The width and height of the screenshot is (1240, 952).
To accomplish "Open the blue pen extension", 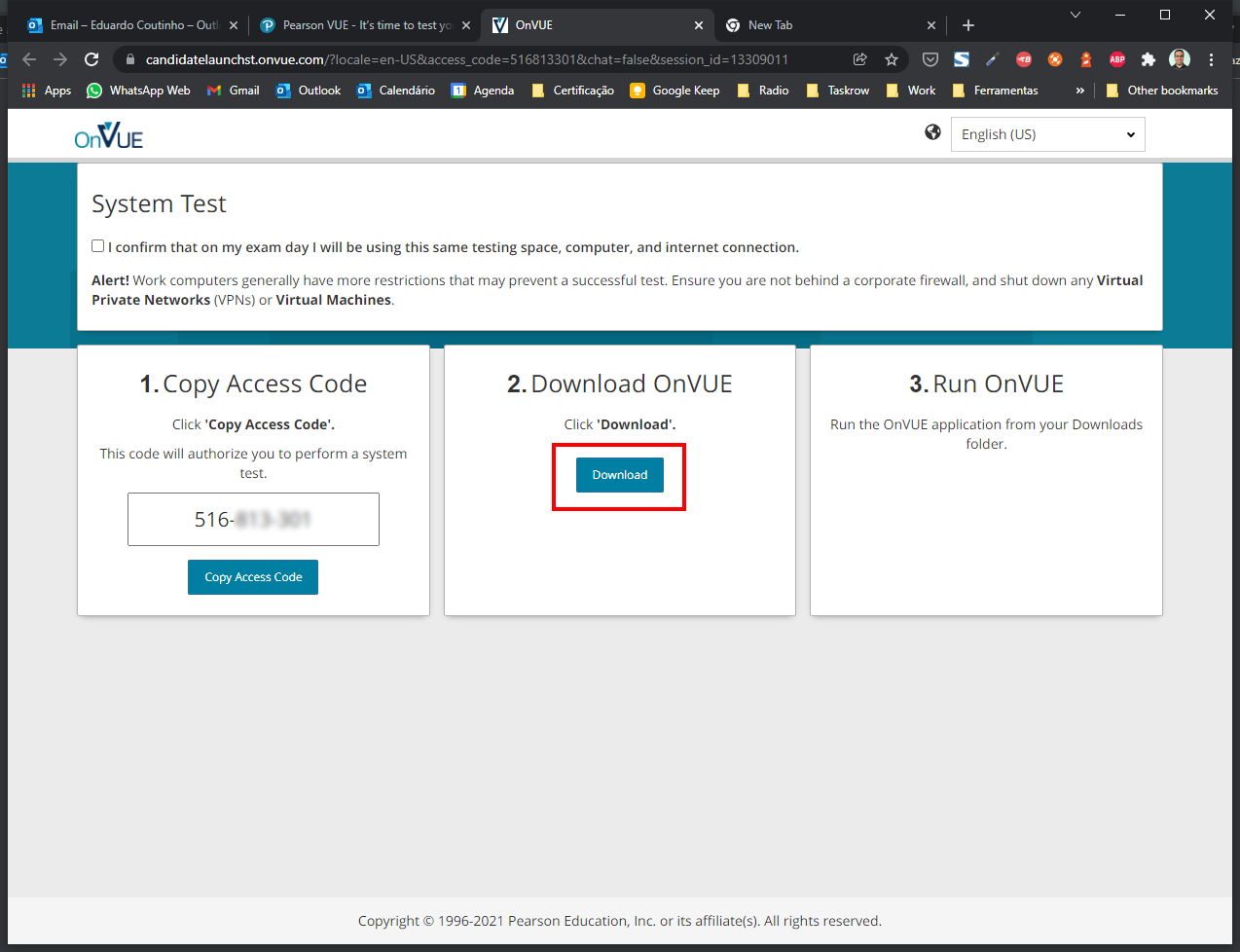I will point(993,59).
